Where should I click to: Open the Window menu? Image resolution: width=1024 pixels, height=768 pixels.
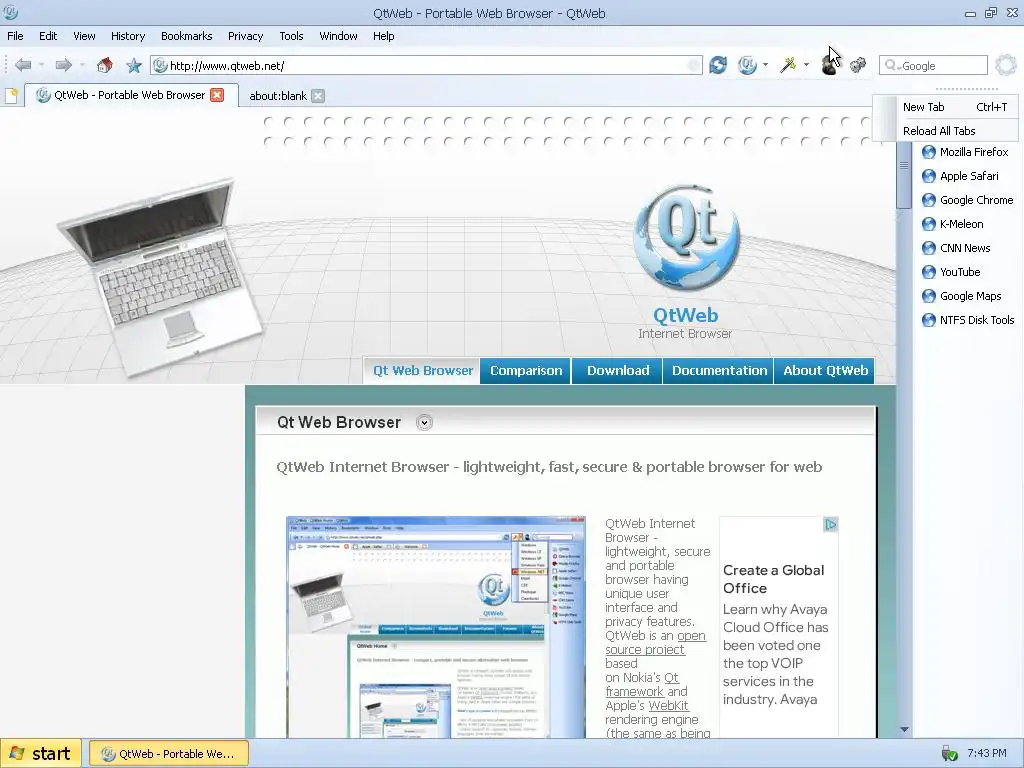point(338,36)
